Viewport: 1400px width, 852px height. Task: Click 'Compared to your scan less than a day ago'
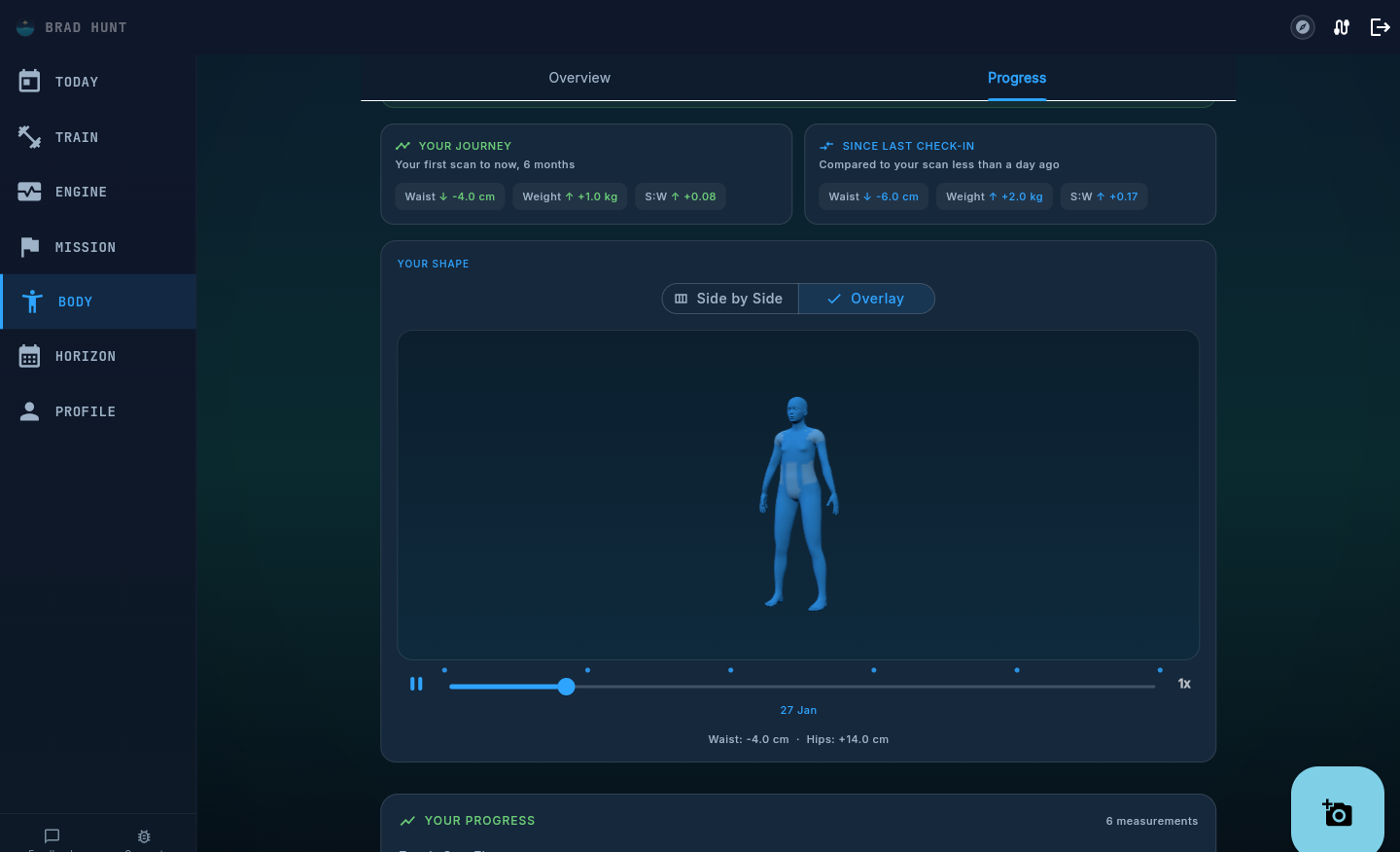[939, 164]
